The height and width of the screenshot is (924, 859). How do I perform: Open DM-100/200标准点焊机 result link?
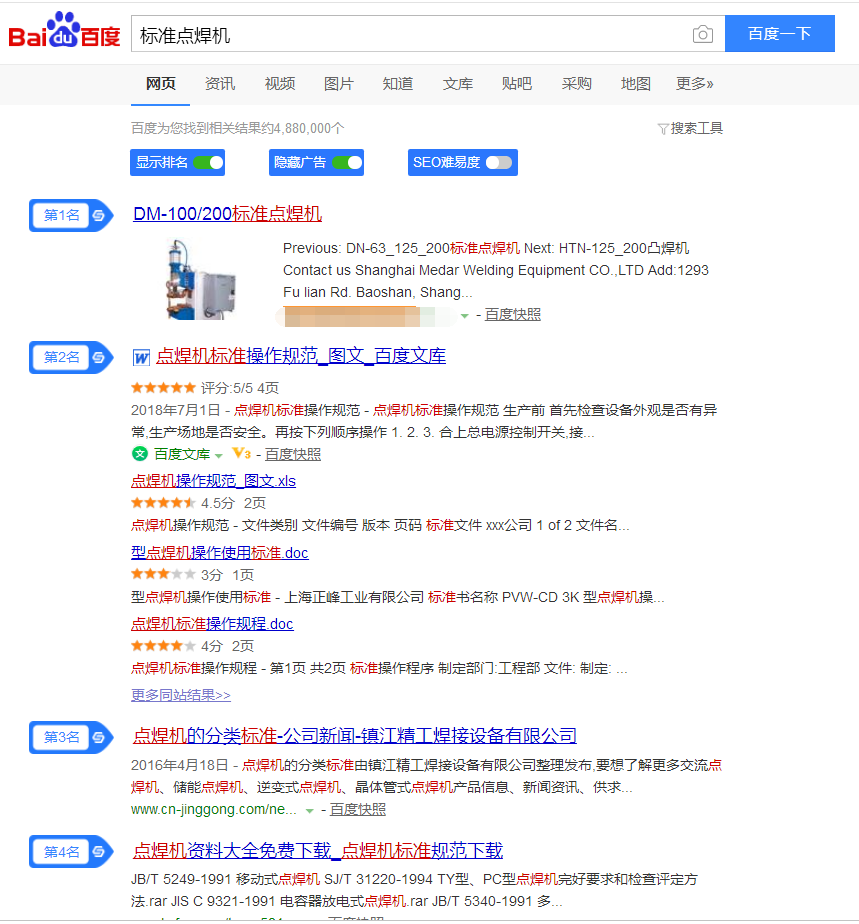tap(227, 213)
